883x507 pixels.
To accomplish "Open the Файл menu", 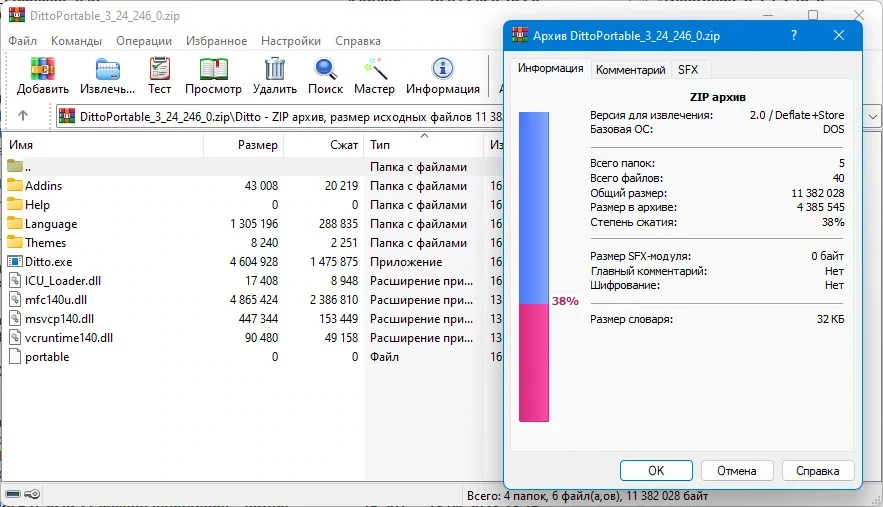I will (x=23, y=41).
